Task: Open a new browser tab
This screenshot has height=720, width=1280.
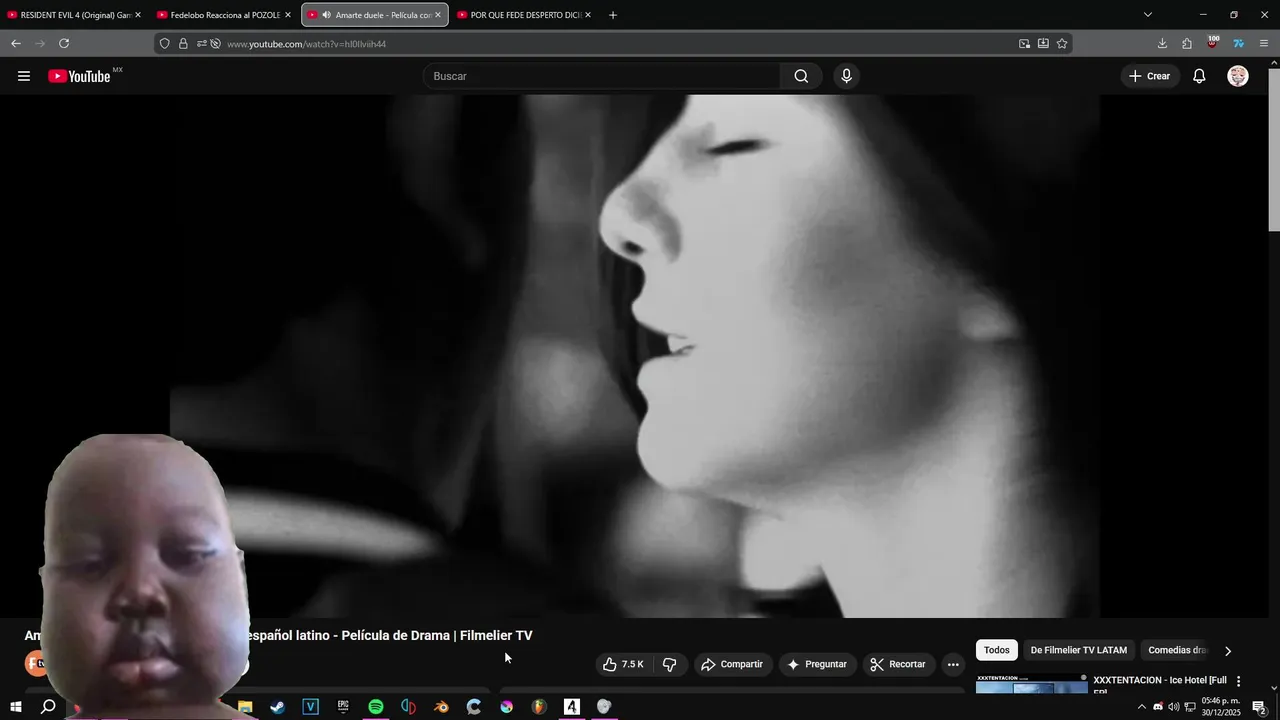Action: pos(613,15)
